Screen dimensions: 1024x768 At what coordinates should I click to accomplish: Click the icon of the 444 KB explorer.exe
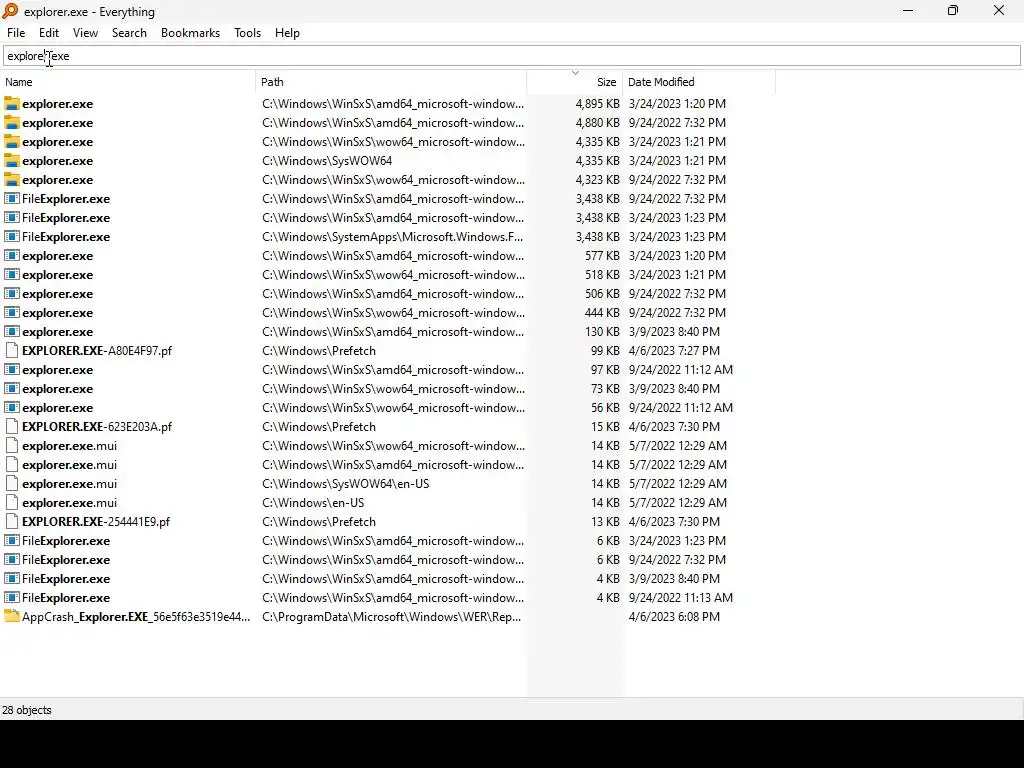click(x=12, y=312)
